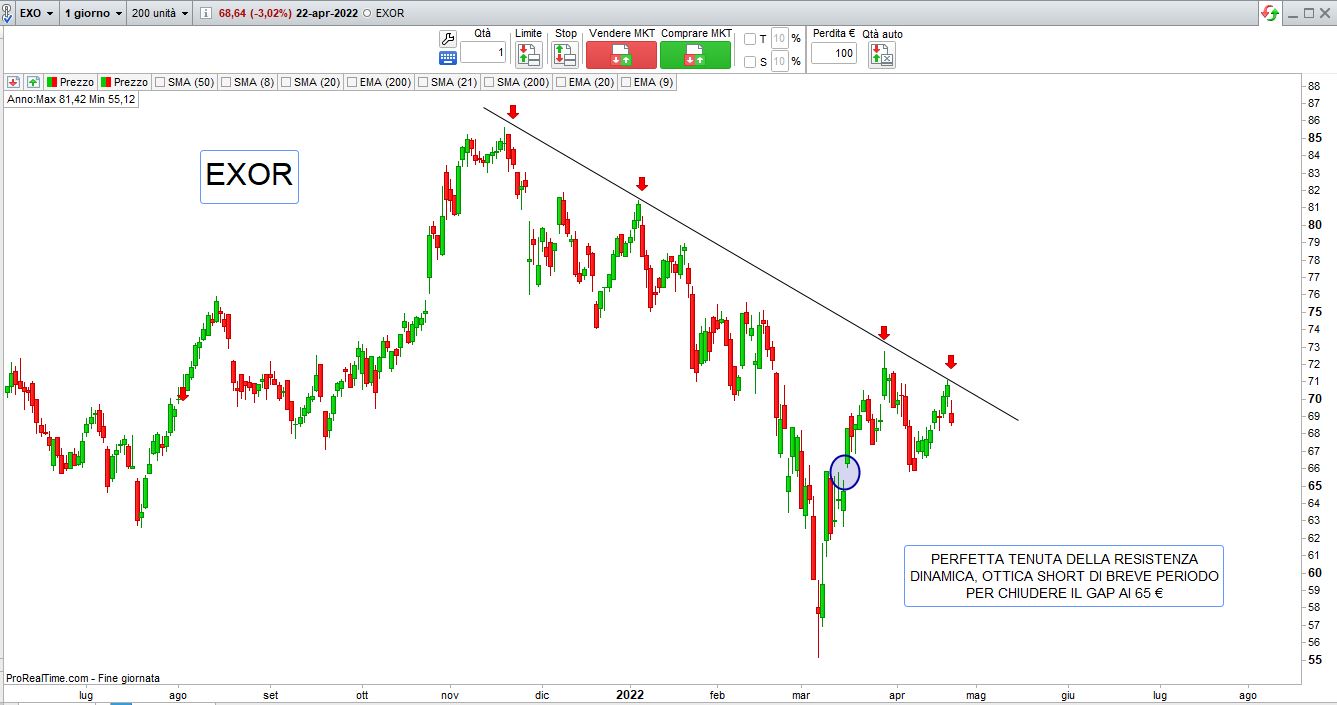This screenshot has width=1337, height=705.
Task: Enable the SMA (20) indicator
Action: tap(286, 82)
